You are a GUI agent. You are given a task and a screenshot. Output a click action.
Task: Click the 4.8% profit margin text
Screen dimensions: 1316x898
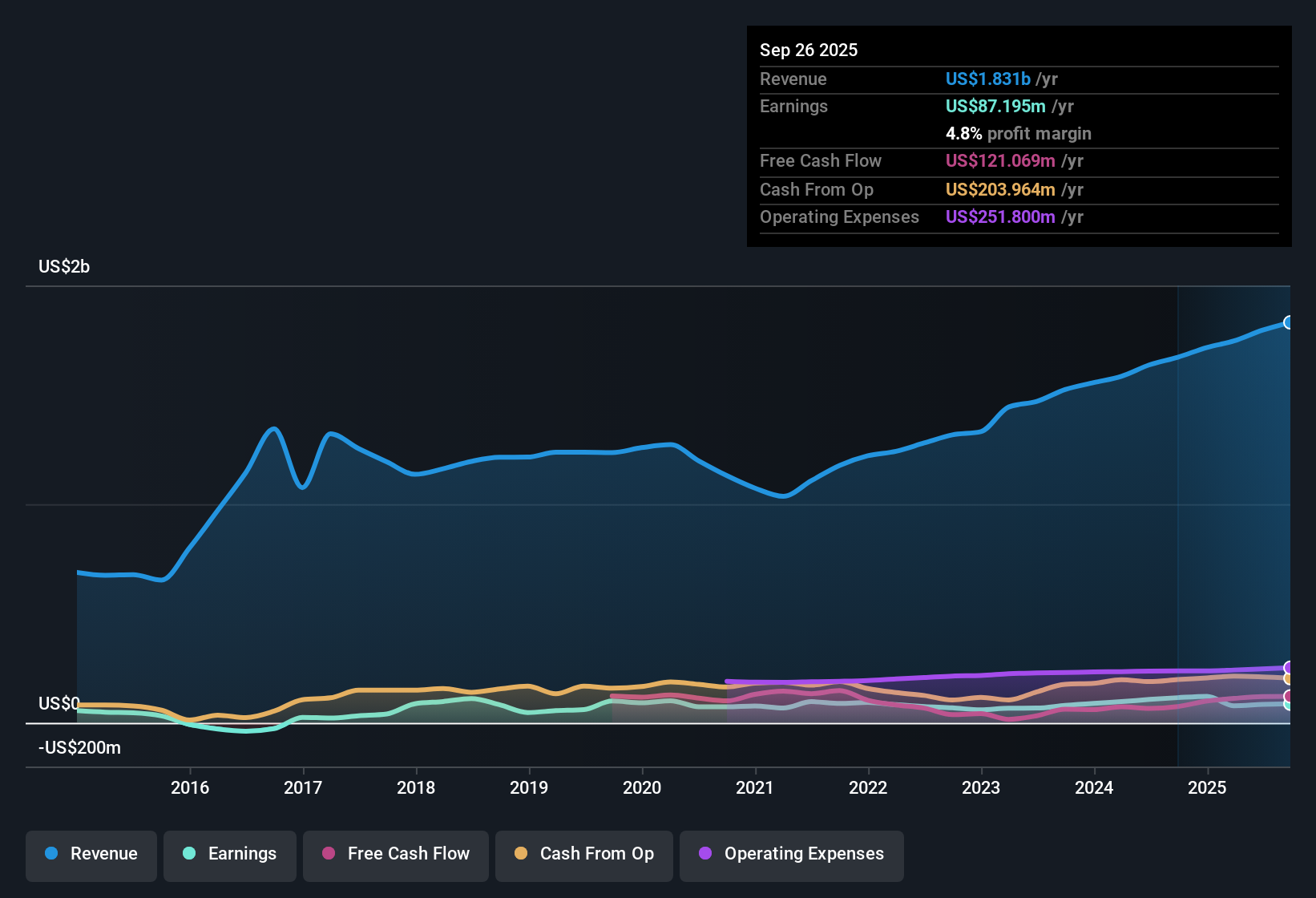point(1018,133)
